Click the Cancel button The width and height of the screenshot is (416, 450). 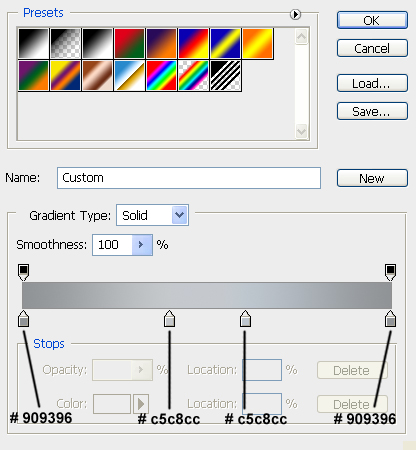tap(372, 48)
